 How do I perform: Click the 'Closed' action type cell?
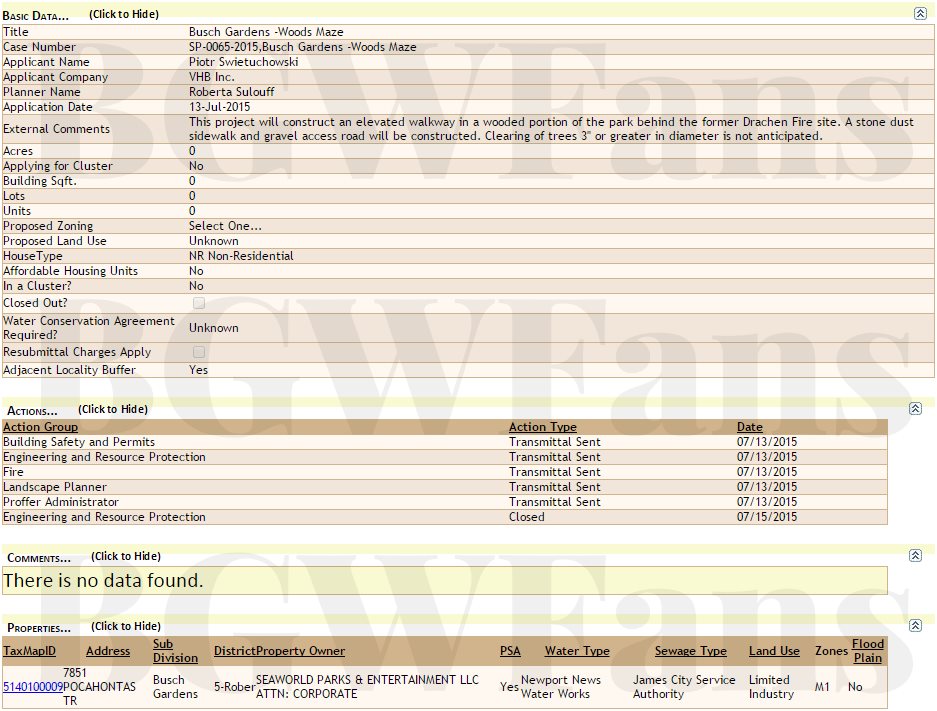pyautogui.click(x=526, y=517)
